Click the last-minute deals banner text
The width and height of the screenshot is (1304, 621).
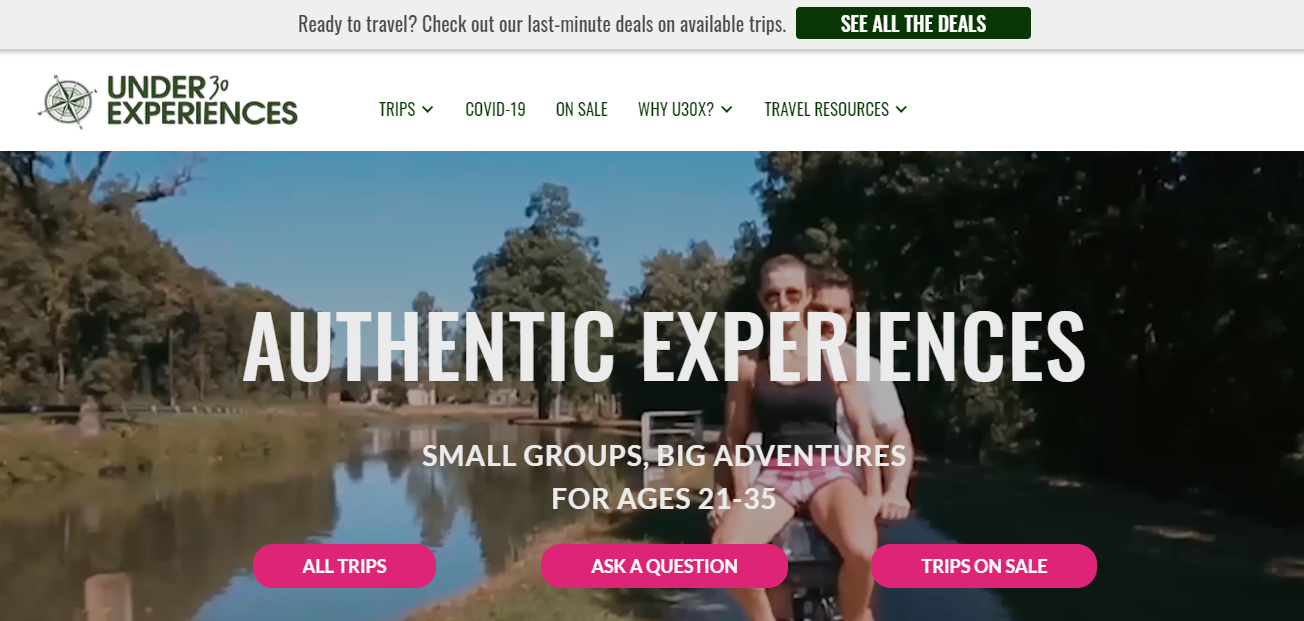[542, 23]
